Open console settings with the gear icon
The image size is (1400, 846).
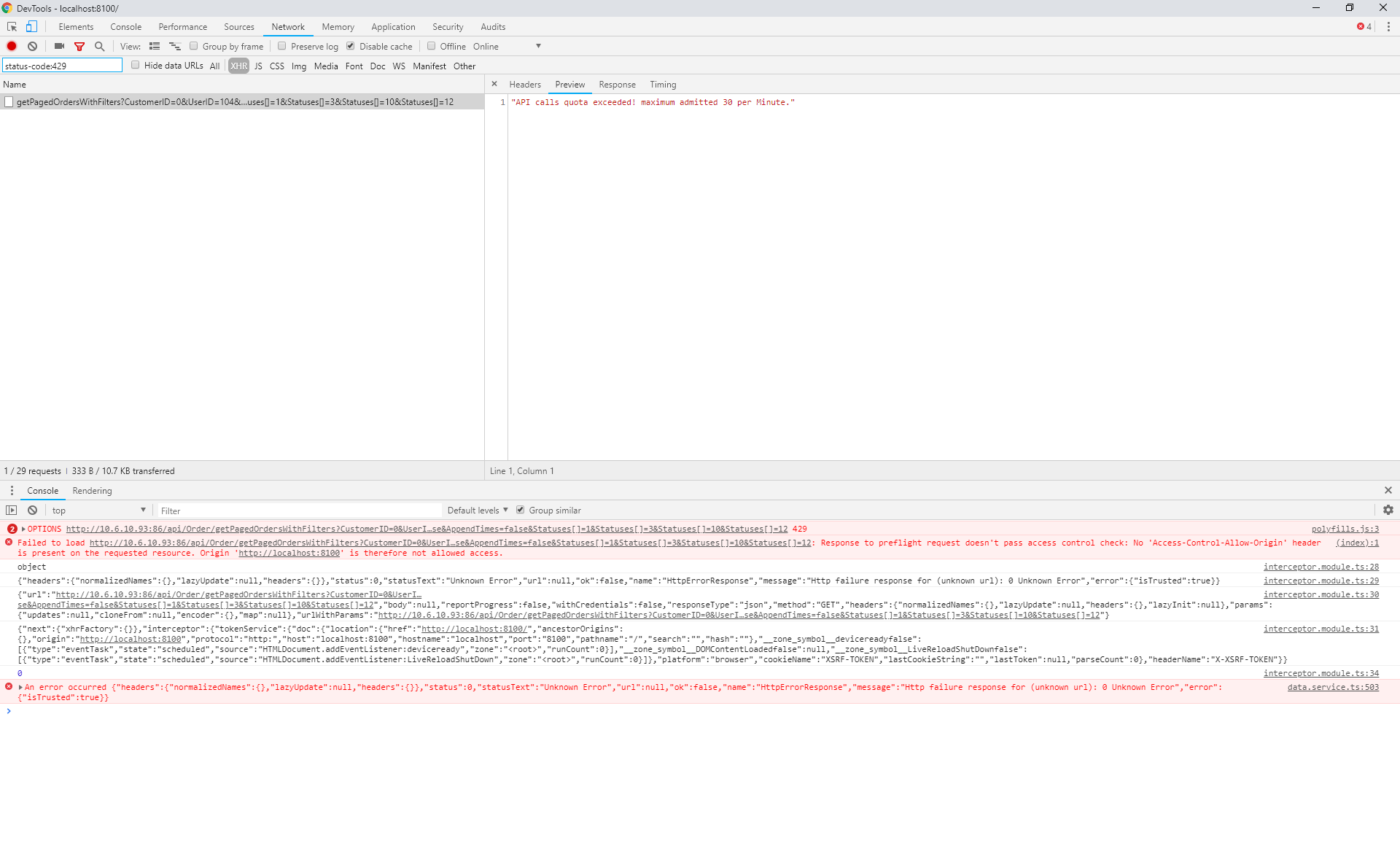coord(1388,510)
